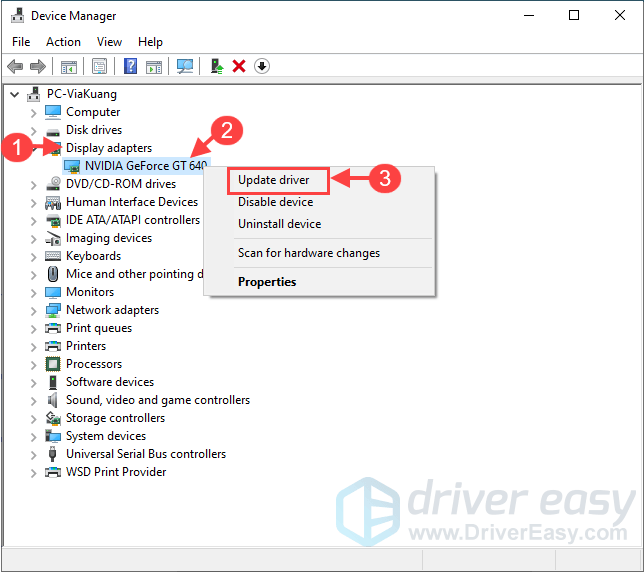
Task: Click the Disk drives icon
Action: [x=53, y=131]
